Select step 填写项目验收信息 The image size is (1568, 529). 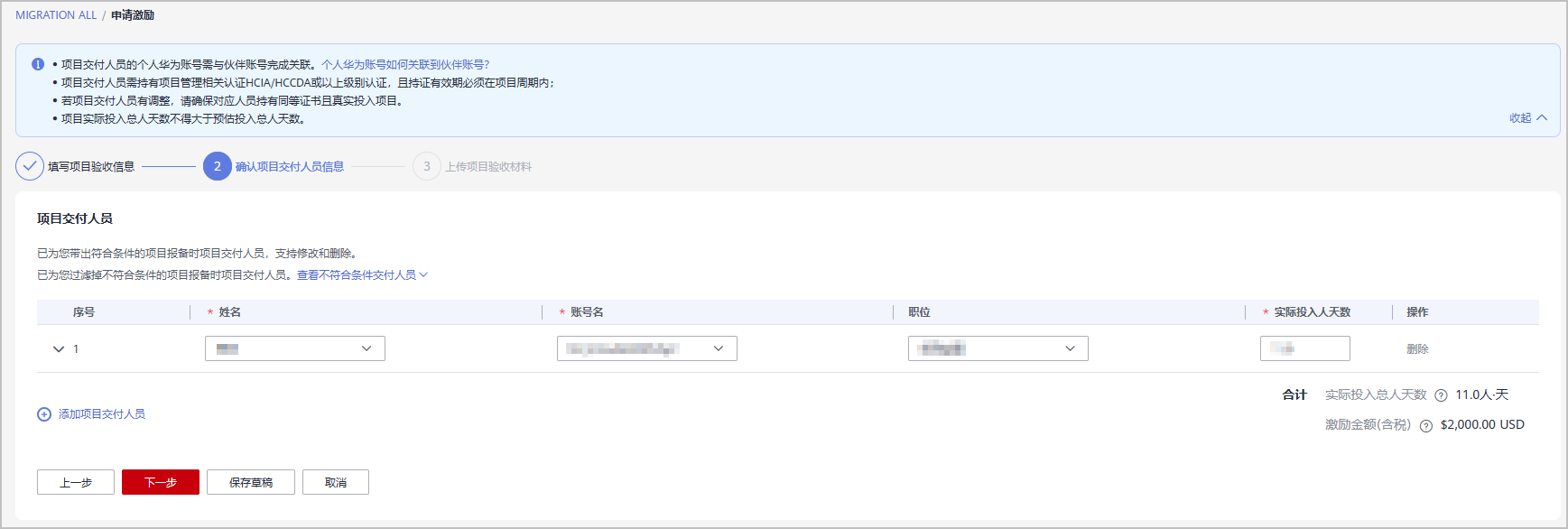tap(91, 166)
